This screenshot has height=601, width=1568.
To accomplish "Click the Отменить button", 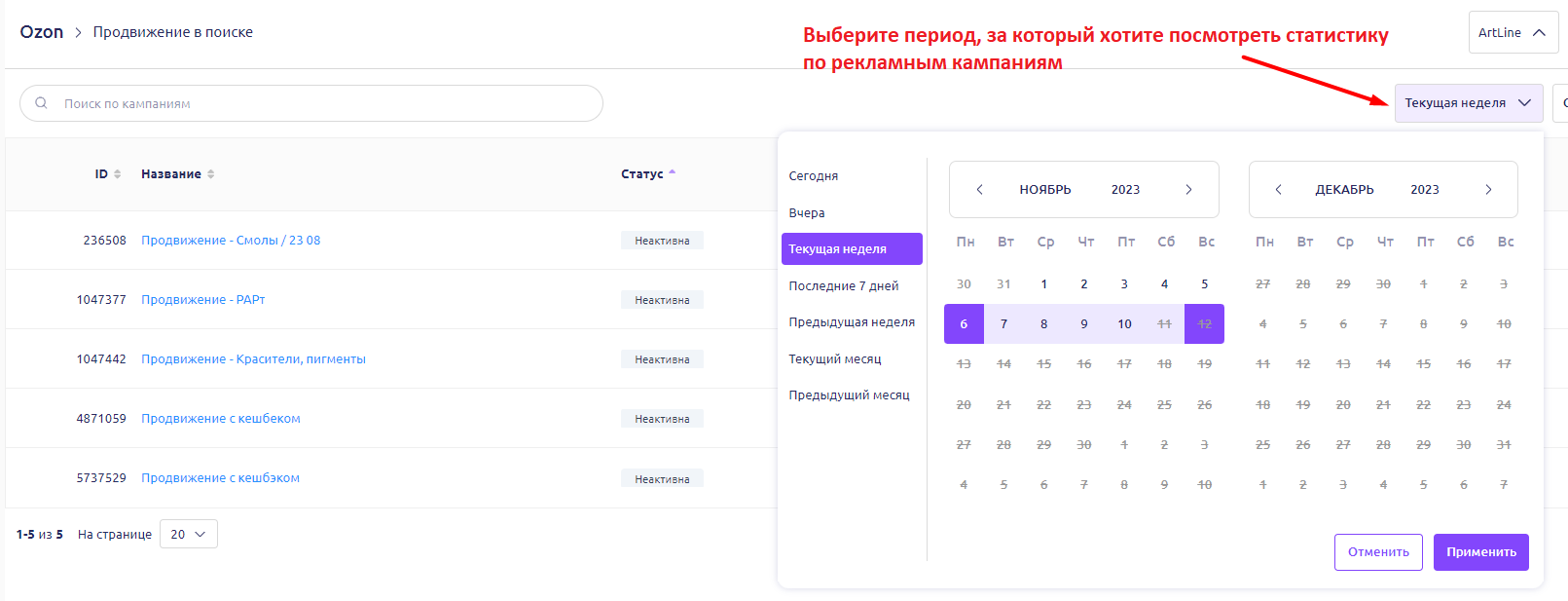I will pyautogui.click(x=1377, y=552).
